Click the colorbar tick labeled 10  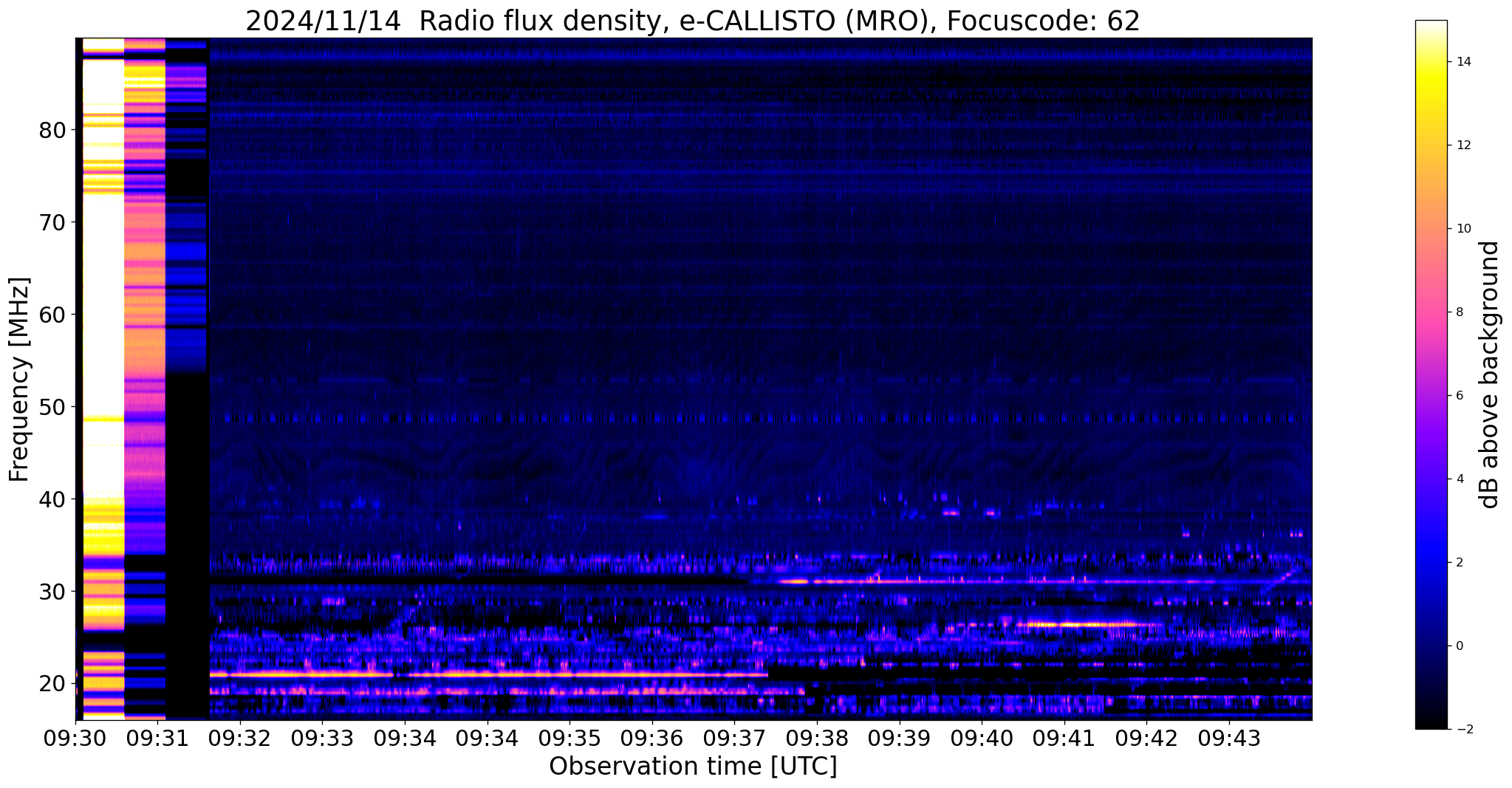coord(1463,229)
